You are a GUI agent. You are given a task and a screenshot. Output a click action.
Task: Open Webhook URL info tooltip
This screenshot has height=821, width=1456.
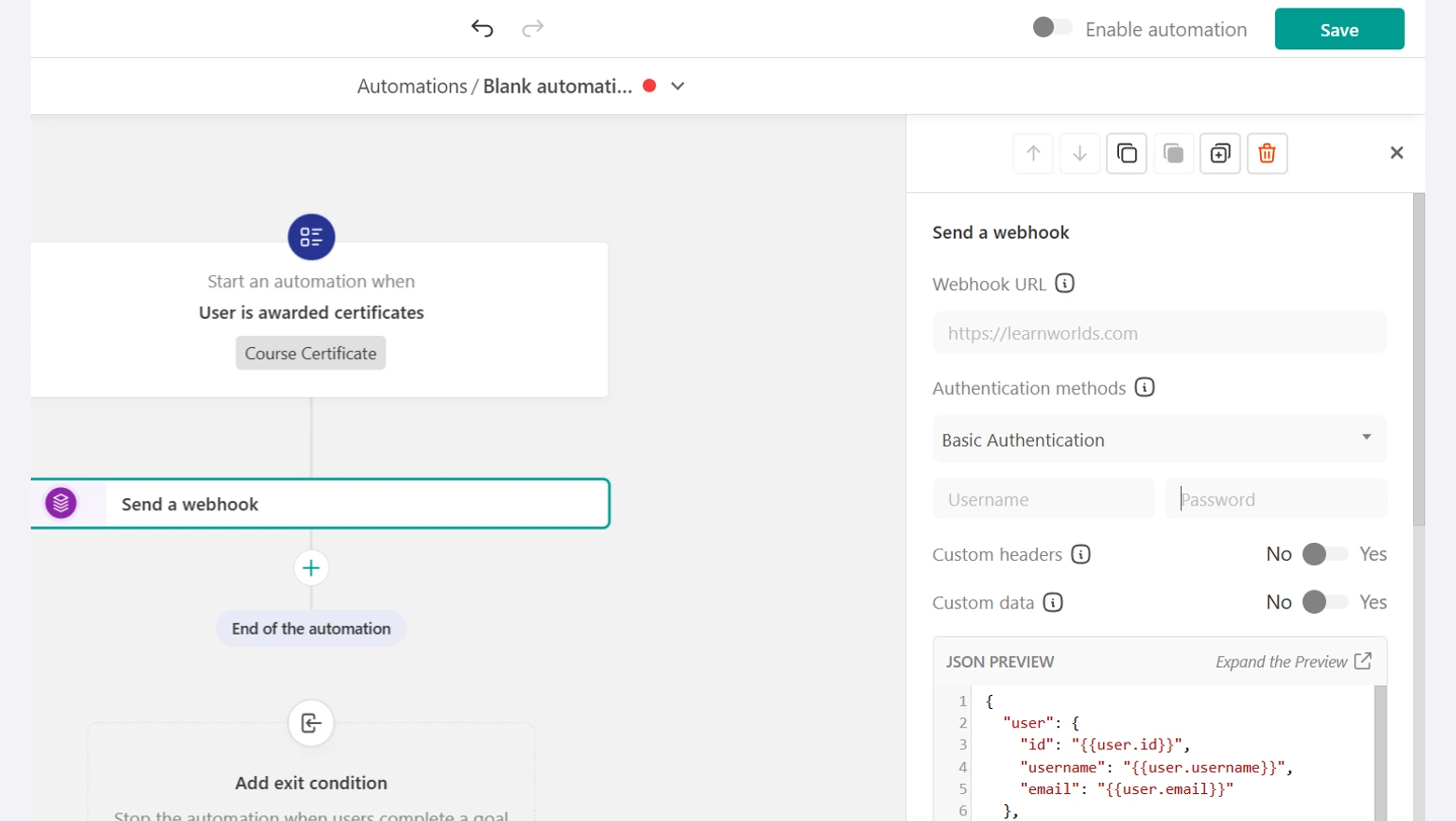[x=1065, y=284]
